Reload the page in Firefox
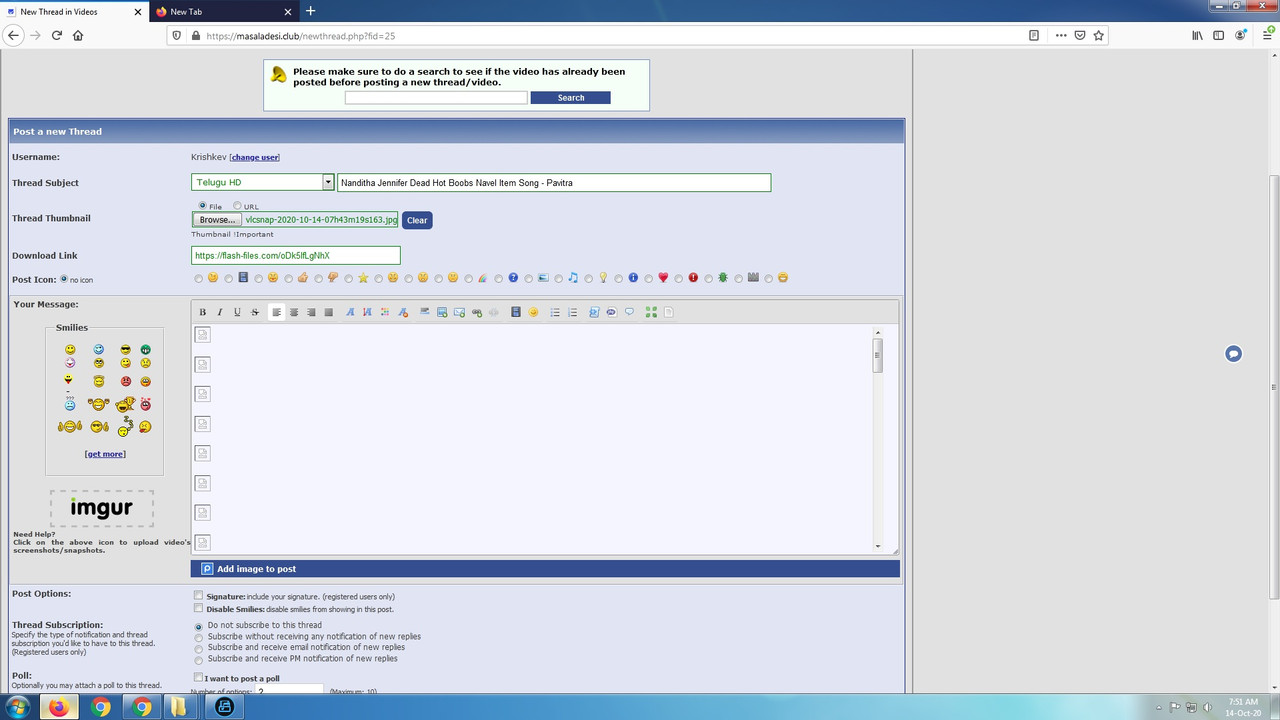 (x=57, y=35)
